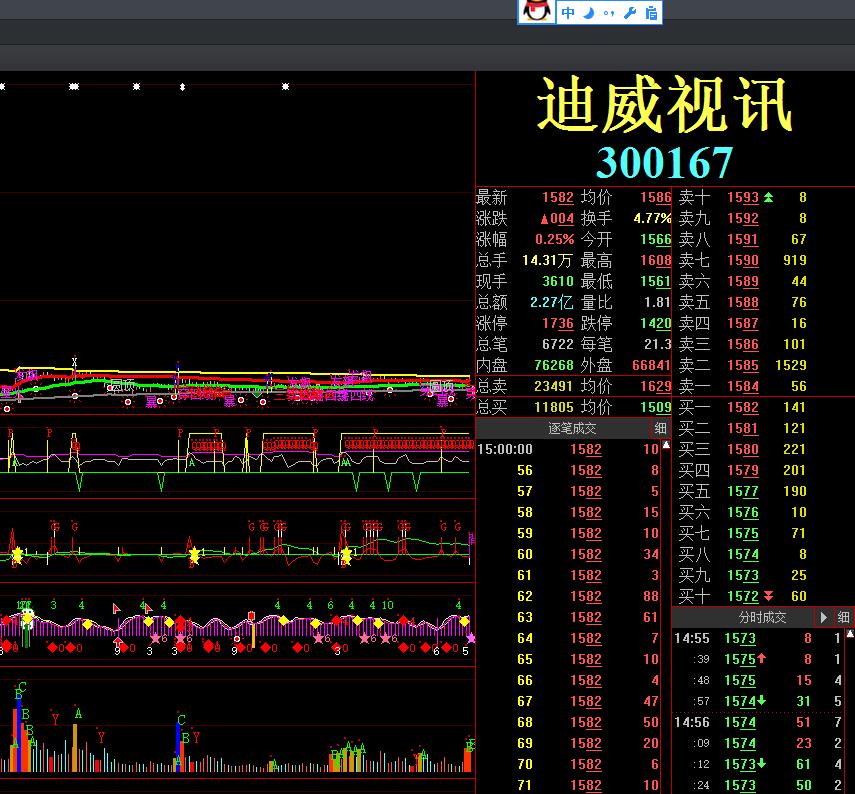Viewport: 855px width, 794px height.
Task: Click the 最低 price 1561
Action: click(655, 281)
